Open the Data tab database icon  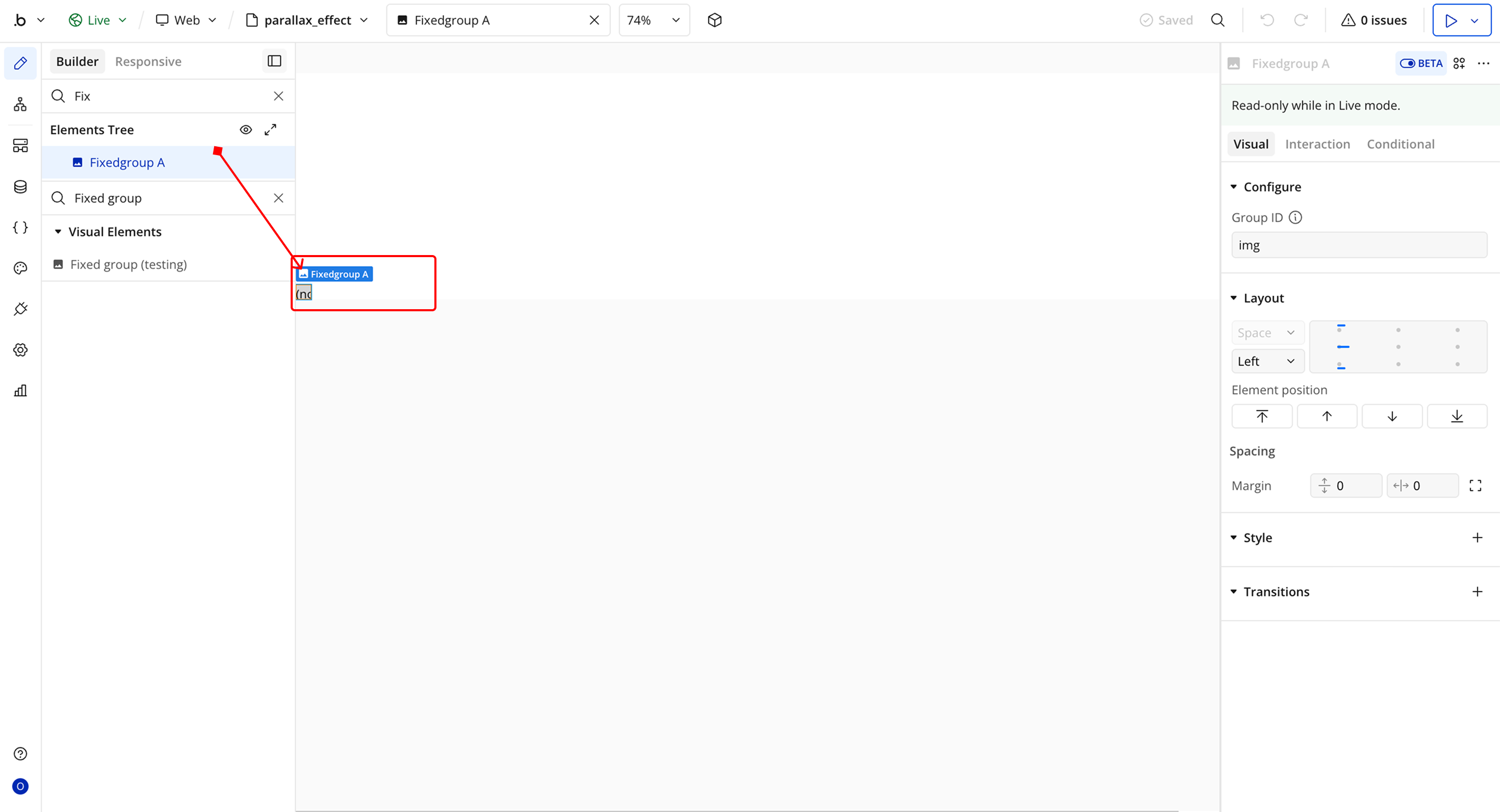(x=20, y=187)
